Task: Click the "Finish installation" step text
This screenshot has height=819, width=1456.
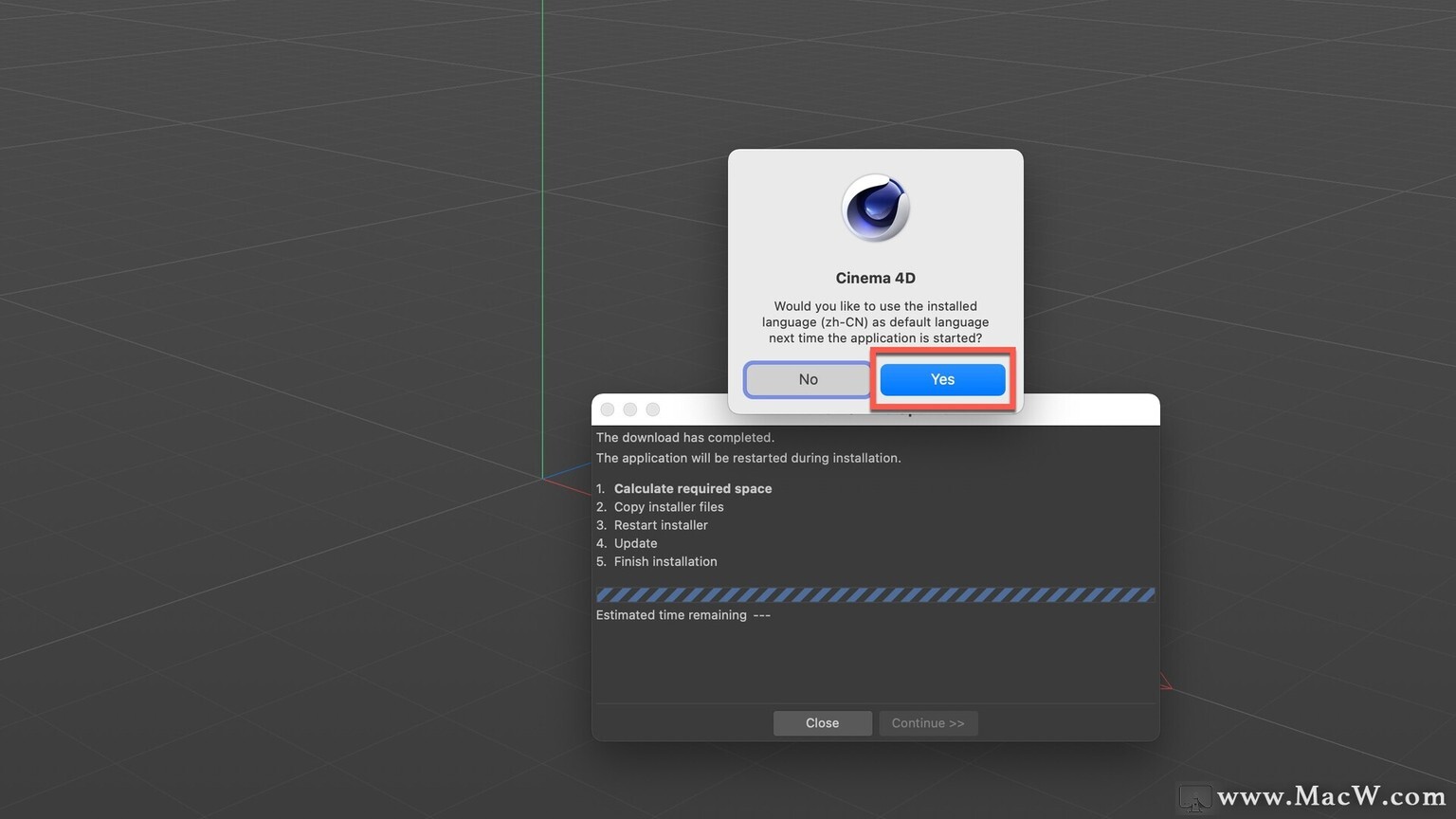Action: point(665,561)
